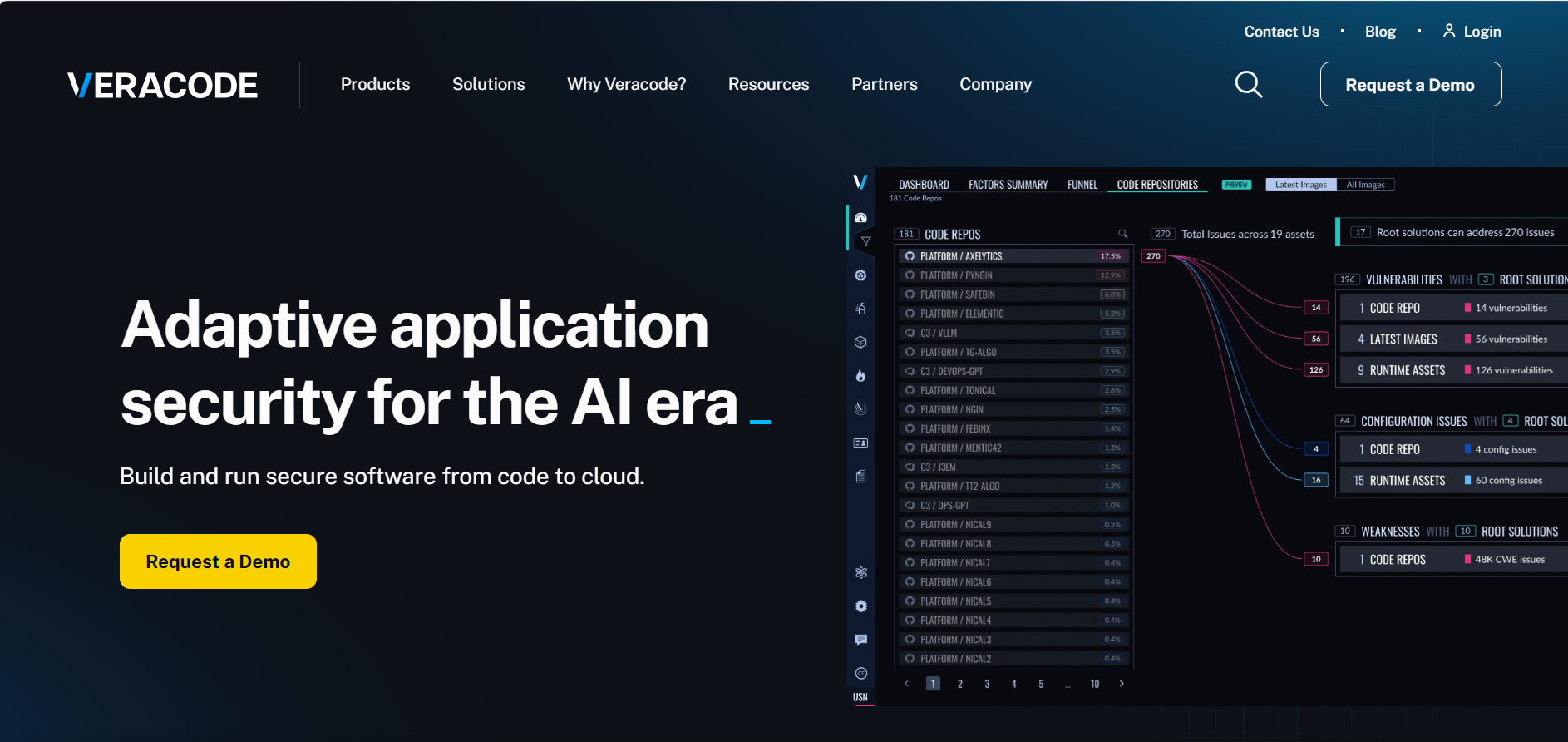Open the FUNNEL tab
Image resolution: width=1568 pixels, height=742 pixels.
click(1082, 185)
